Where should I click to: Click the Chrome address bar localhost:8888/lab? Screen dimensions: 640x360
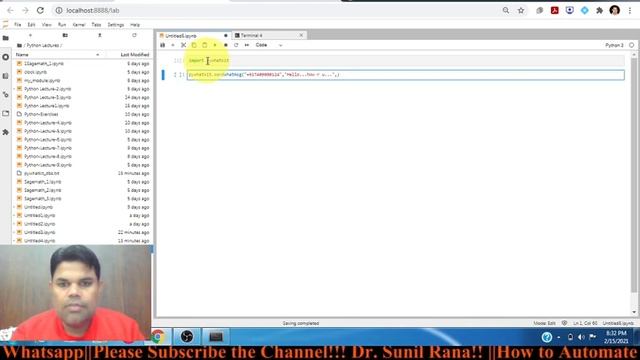(93, 11)
